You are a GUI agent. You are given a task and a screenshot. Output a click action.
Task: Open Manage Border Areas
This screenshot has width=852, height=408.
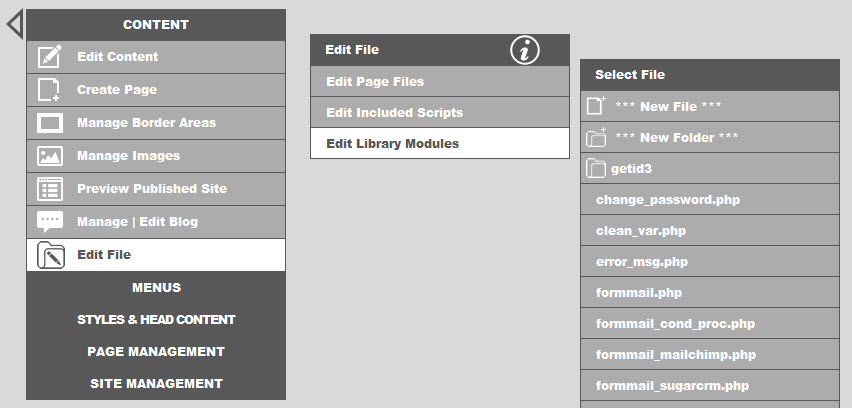coord(156,123)
